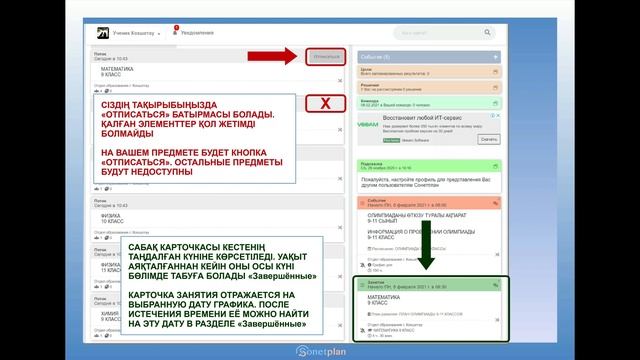Read the Подсказка profile setup message
The height and width of the screenshot is (360, 640).
pos(426,182)
